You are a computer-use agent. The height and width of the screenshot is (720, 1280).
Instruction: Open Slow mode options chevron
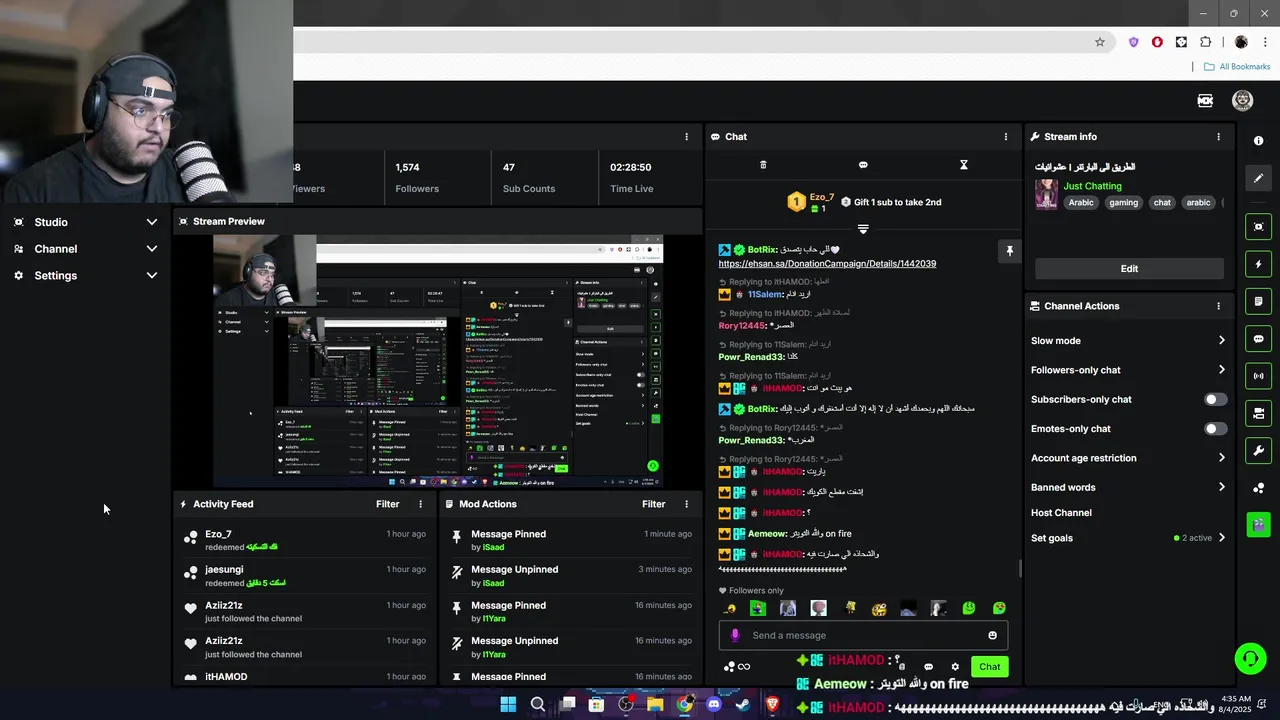1222,341
